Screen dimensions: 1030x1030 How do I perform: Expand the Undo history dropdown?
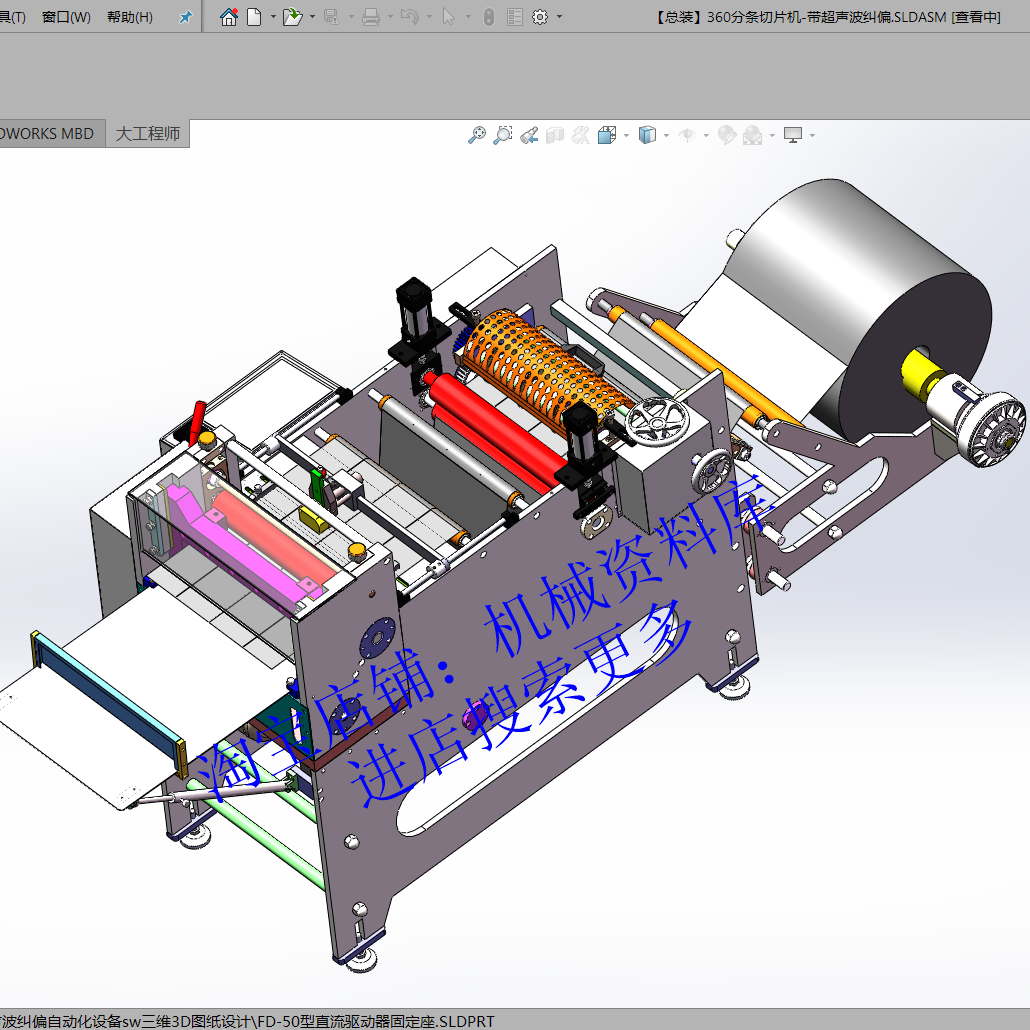(429, 16)
